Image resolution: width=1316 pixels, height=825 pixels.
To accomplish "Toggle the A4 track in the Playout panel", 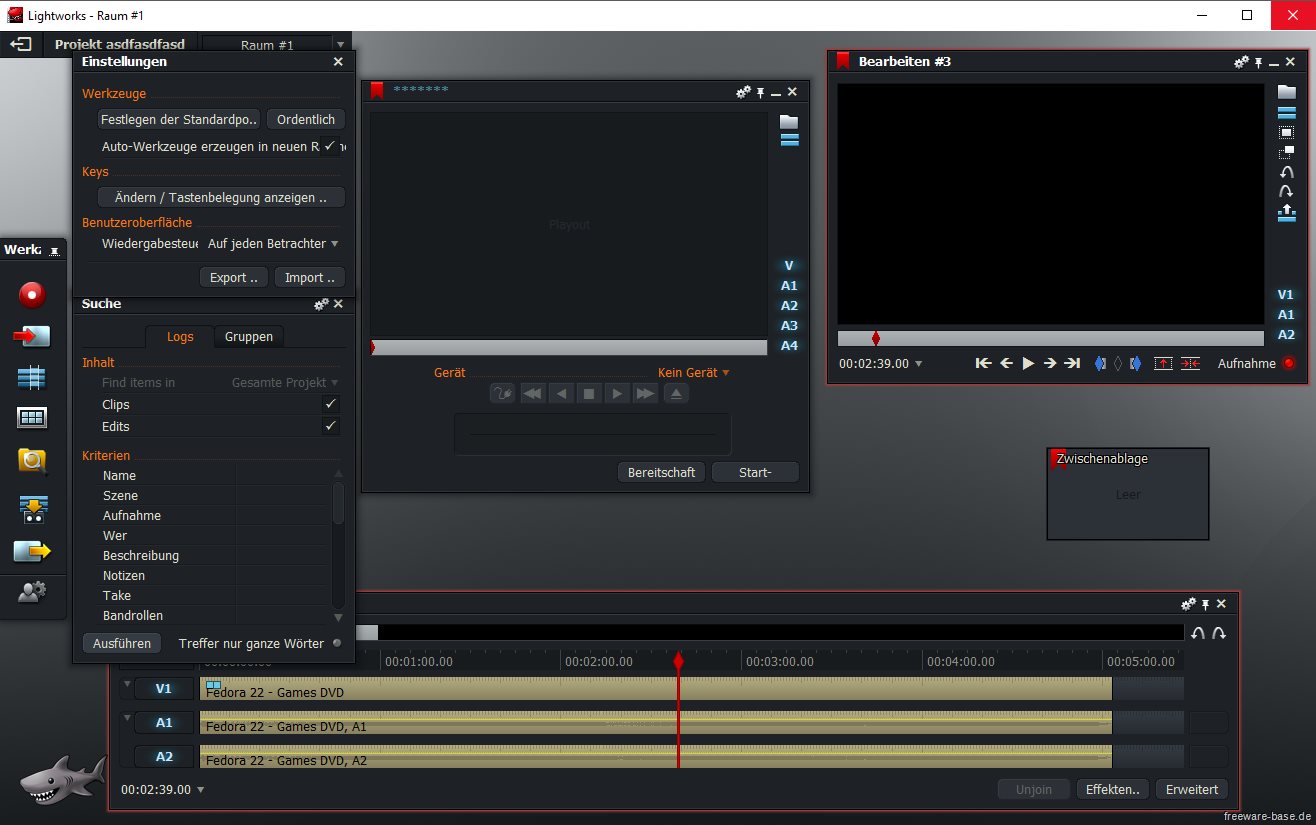I will pyautogui.click(x=789, y=346).
